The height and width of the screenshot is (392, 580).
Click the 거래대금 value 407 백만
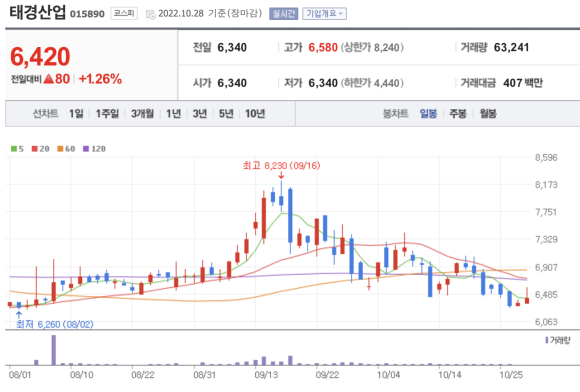pos(523,83)
